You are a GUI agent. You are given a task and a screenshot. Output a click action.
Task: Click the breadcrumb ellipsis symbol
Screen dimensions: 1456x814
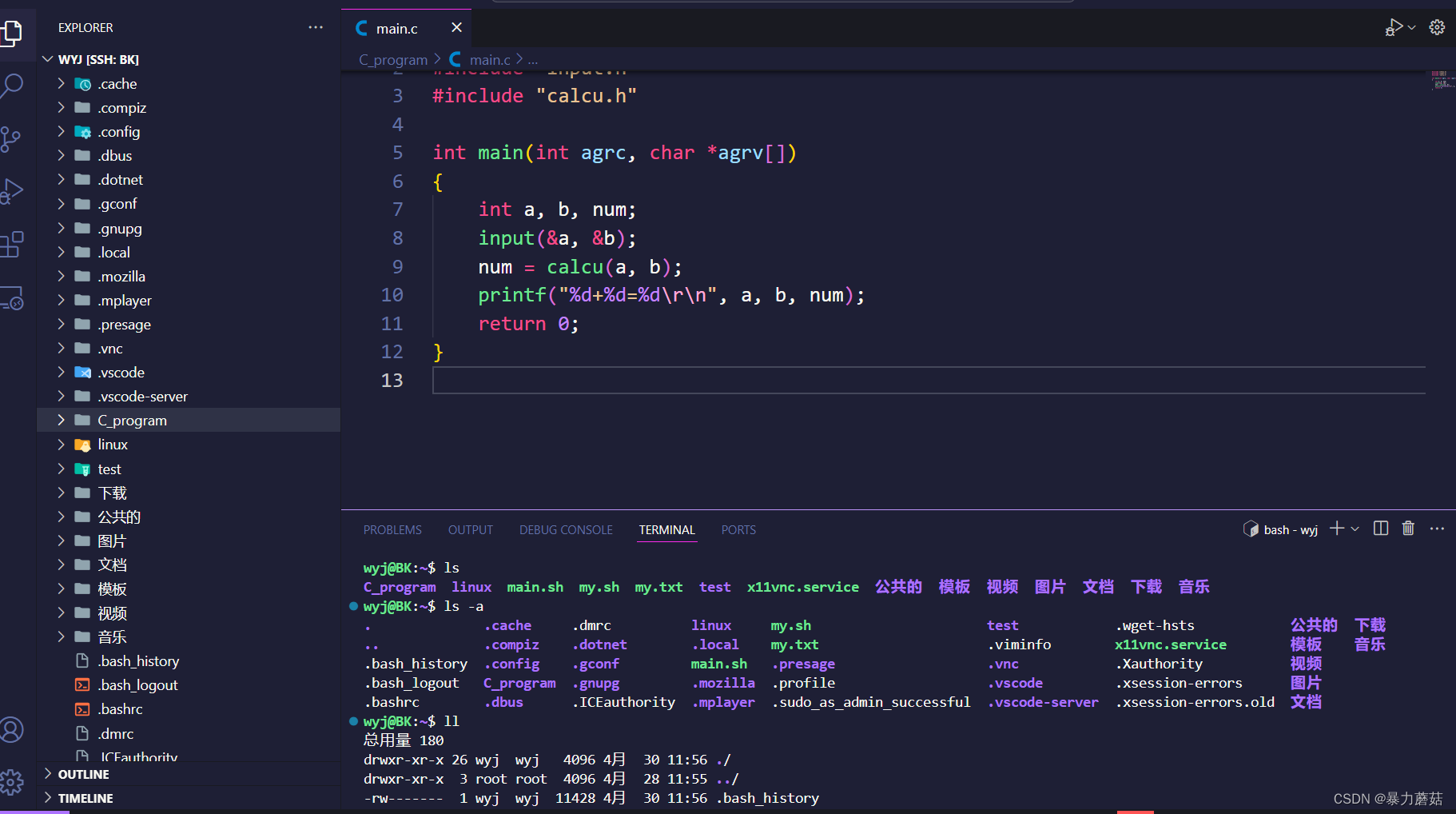point(533,60)
